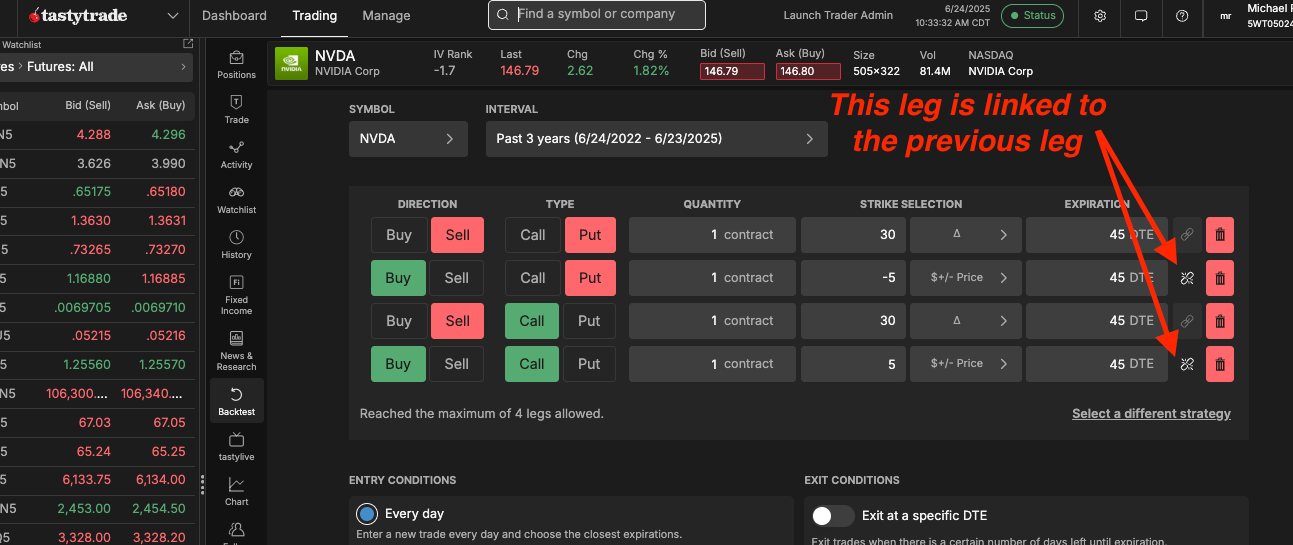Enable Exit at a specific DTE
The width and height of the screenshot is (1293, 545).
coord(833,516)
